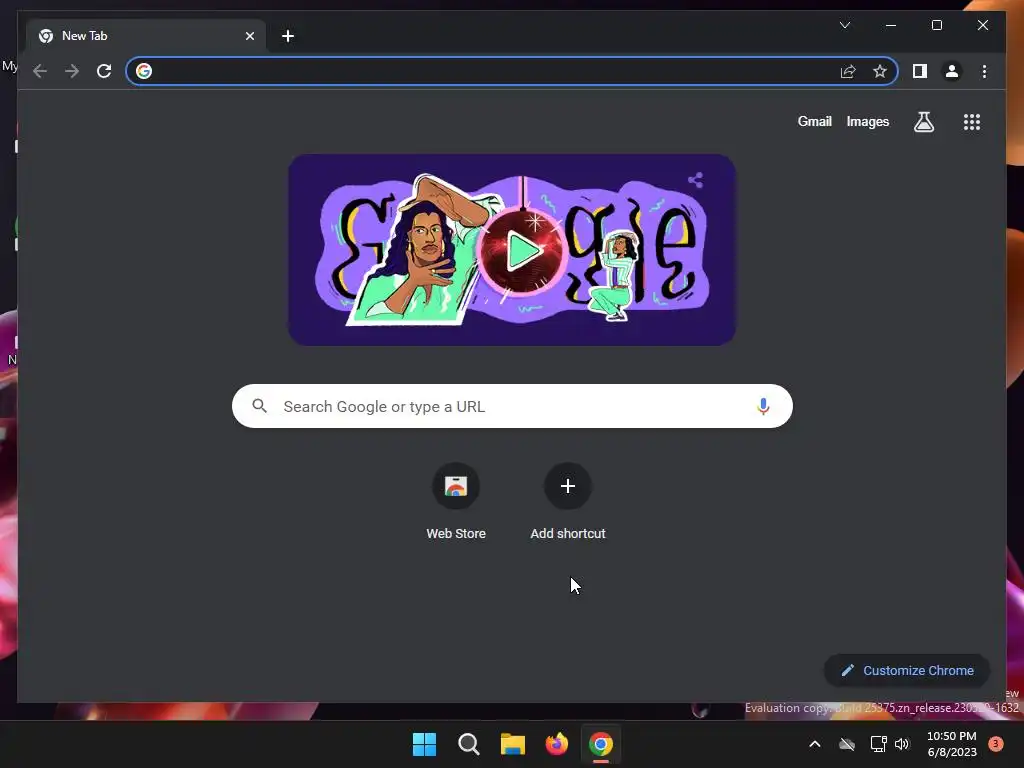Close the New Tab tab
1024x768 pixels.
point(249,36)
